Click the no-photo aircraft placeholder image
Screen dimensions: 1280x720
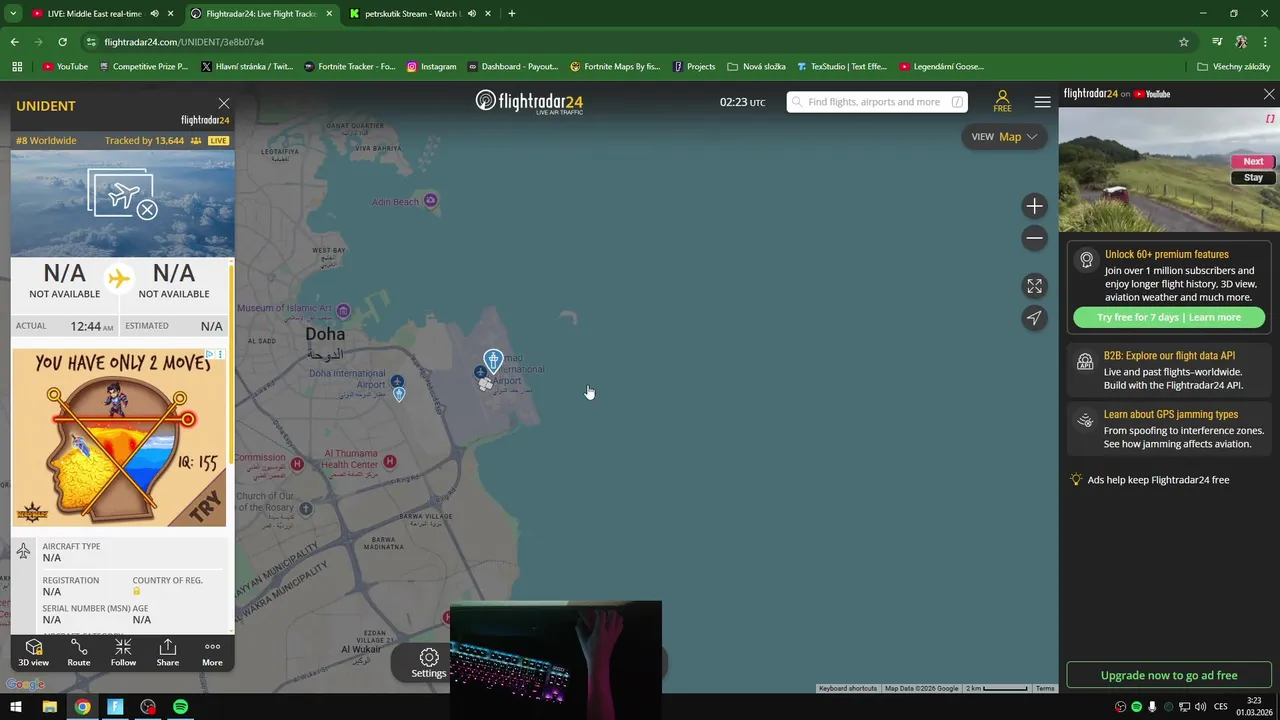[122, 194]
